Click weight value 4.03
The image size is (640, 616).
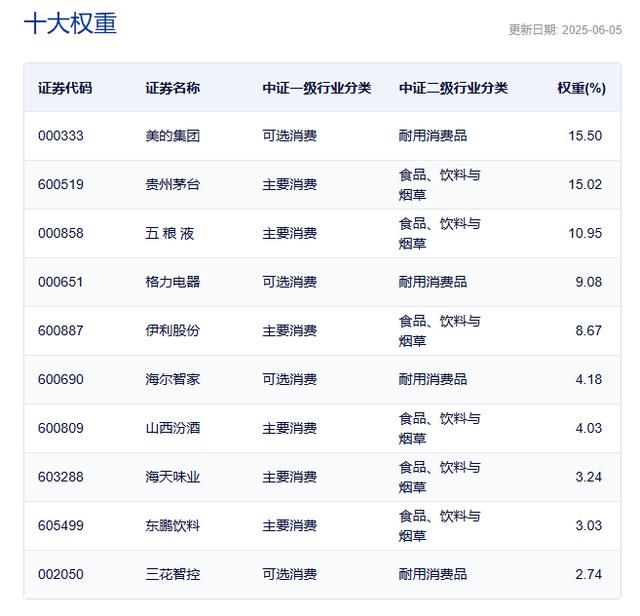coord(589,428)
